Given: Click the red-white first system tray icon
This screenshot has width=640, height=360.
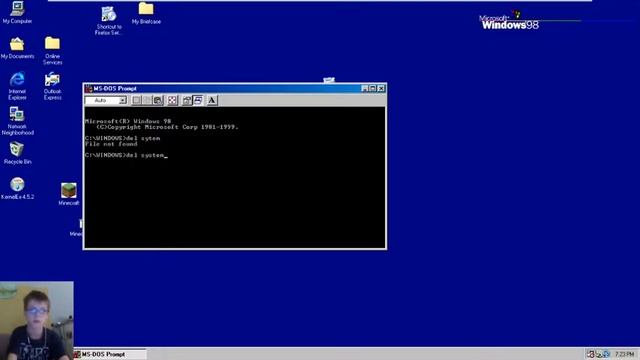Looking at the screenshot, I should 591,354.
